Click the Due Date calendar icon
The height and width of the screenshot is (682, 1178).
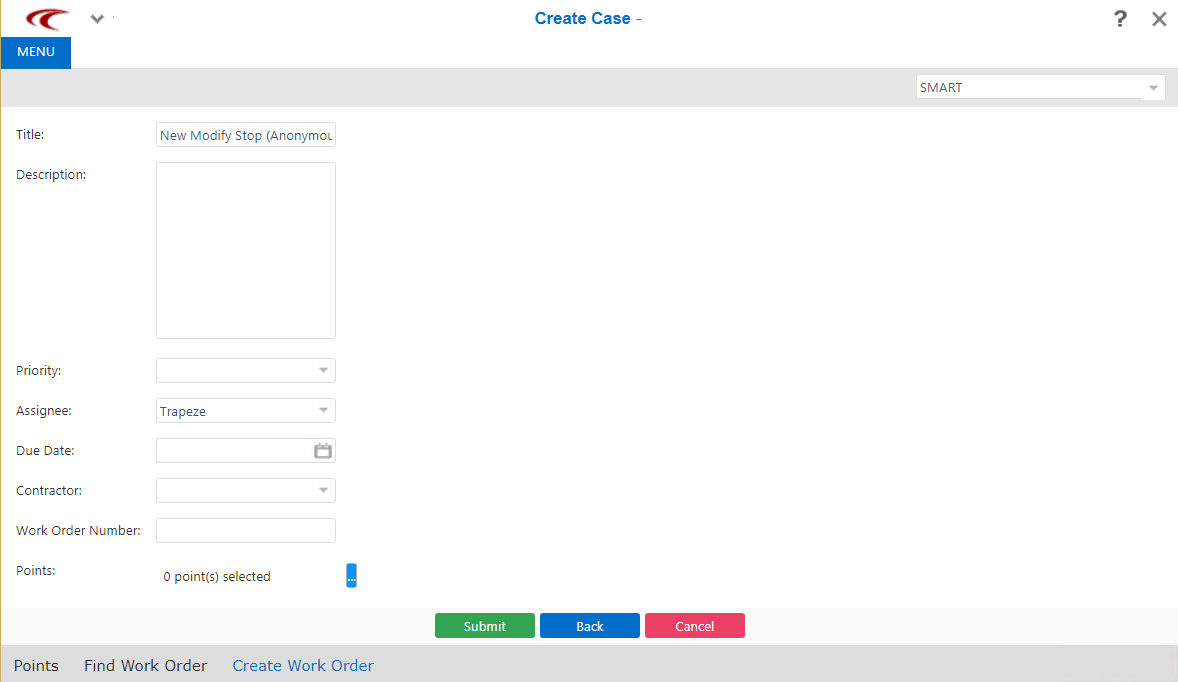(x=322, y=450)
